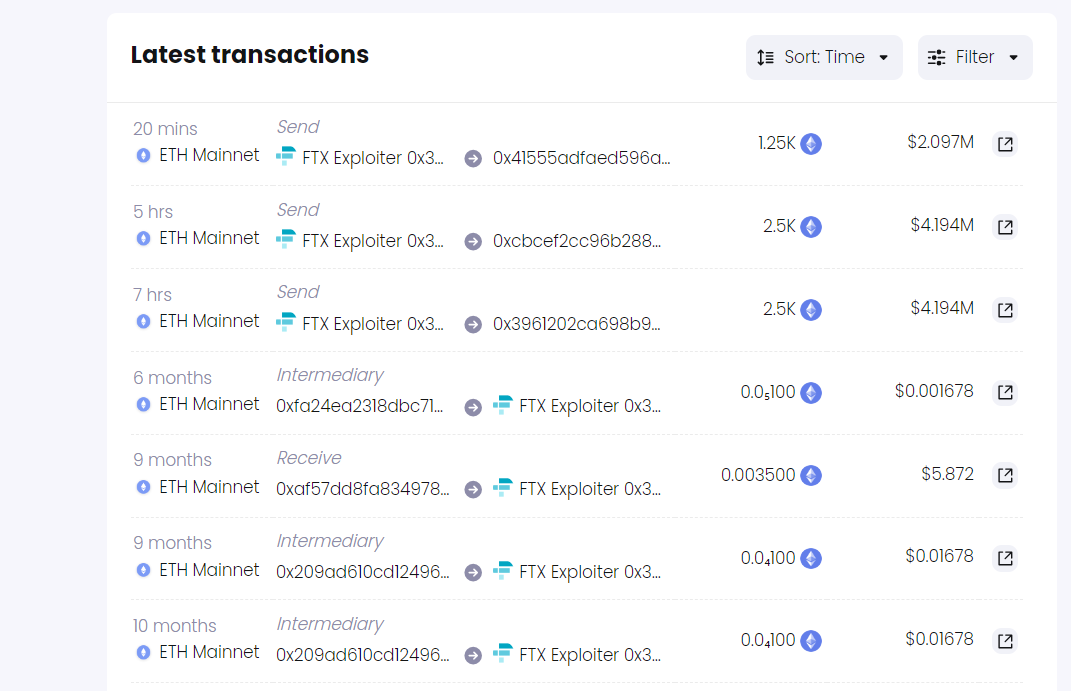Open external link for $0.001678 transaction

(x=1005, y=393)
